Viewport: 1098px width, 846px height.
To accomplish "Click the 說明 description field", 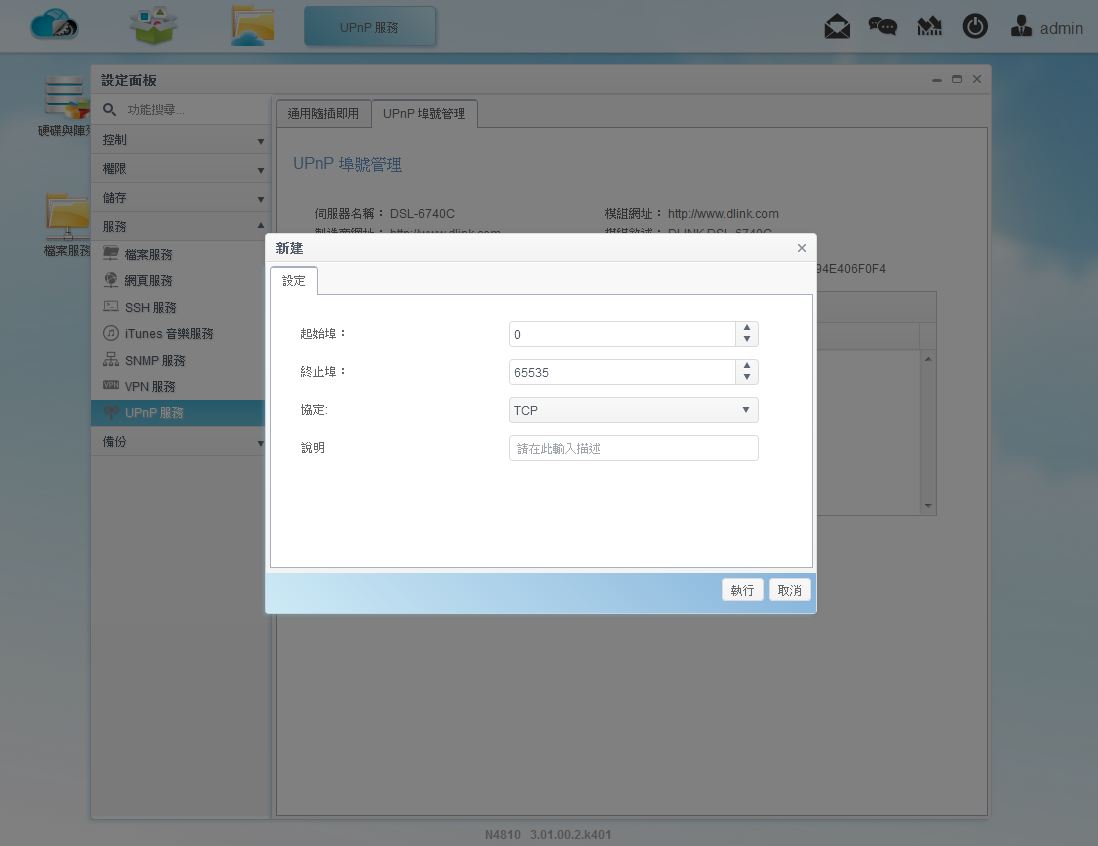I will point(634,448).
